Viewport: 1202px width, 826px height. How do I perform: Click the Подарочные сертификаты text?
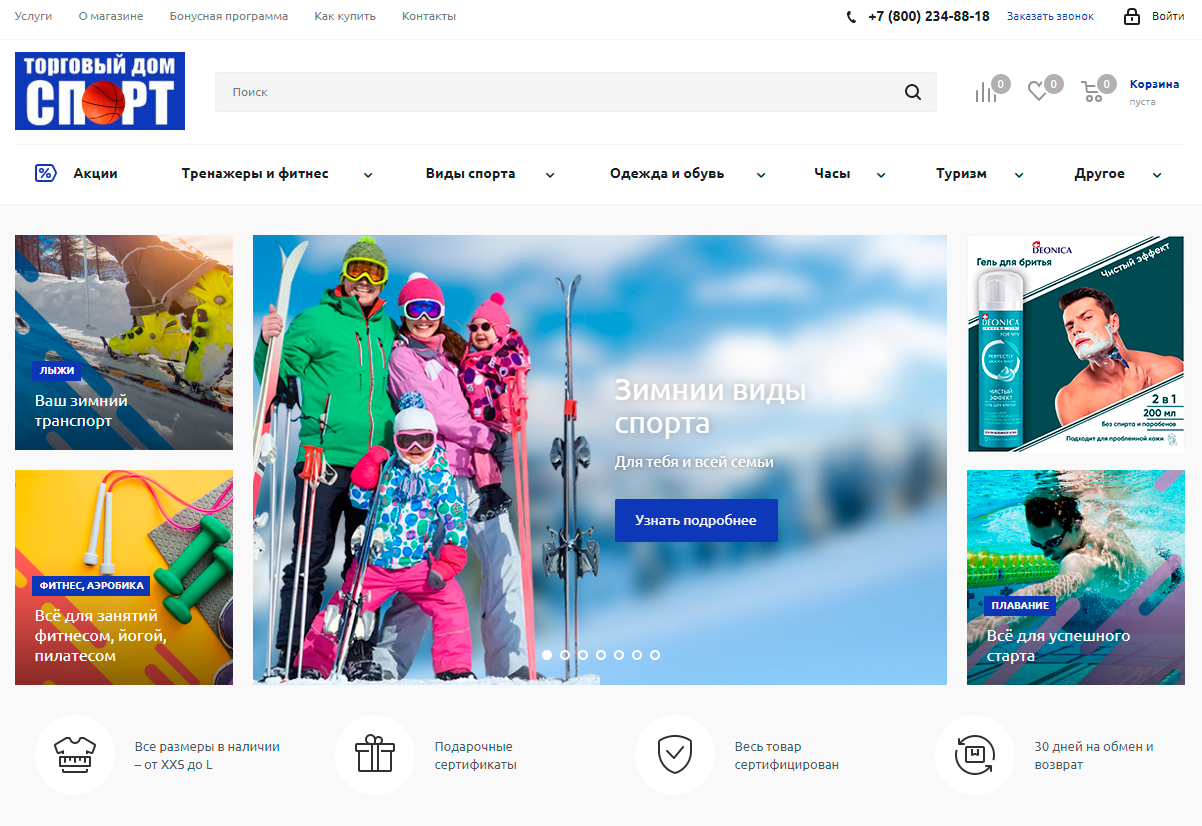[x=475, y=755]
